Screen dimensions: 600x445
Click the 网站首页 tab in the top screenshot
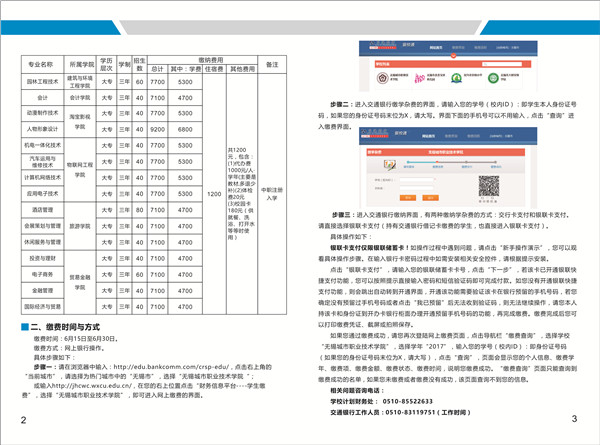tap(437, 47)
